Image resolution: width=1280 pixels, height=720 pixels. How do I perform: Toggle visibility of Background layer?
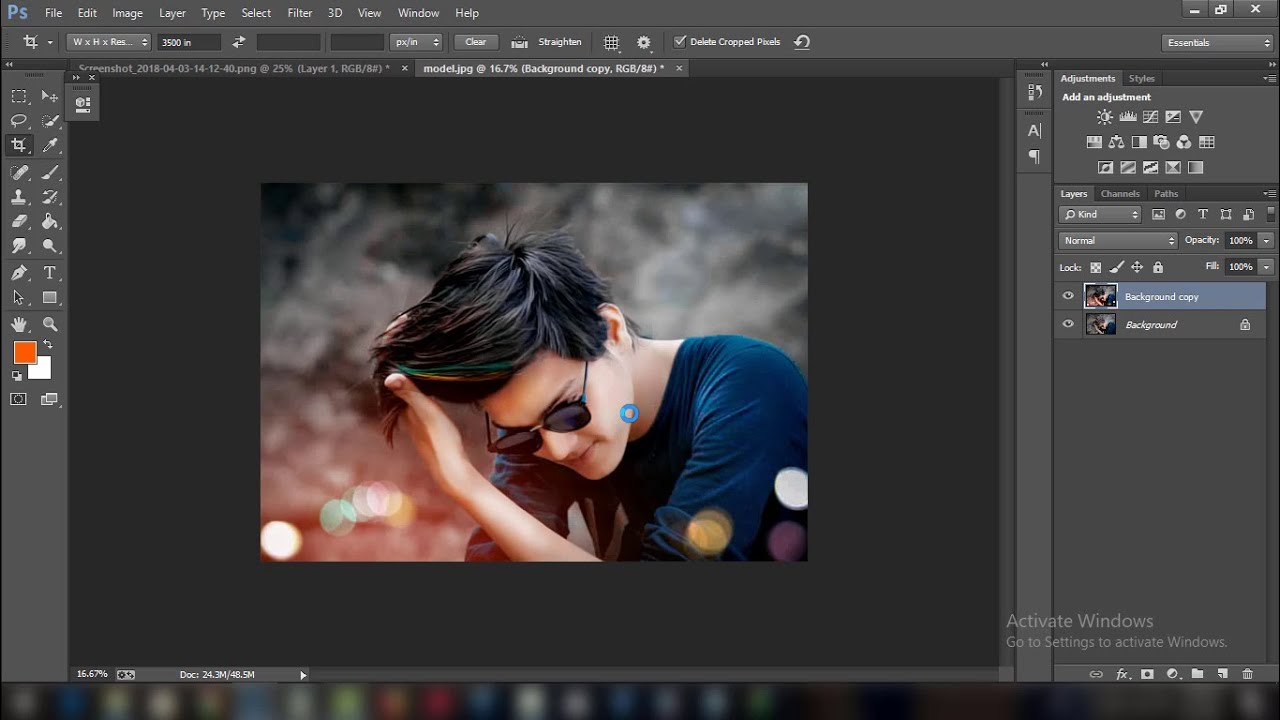(x=1068, y=324)
